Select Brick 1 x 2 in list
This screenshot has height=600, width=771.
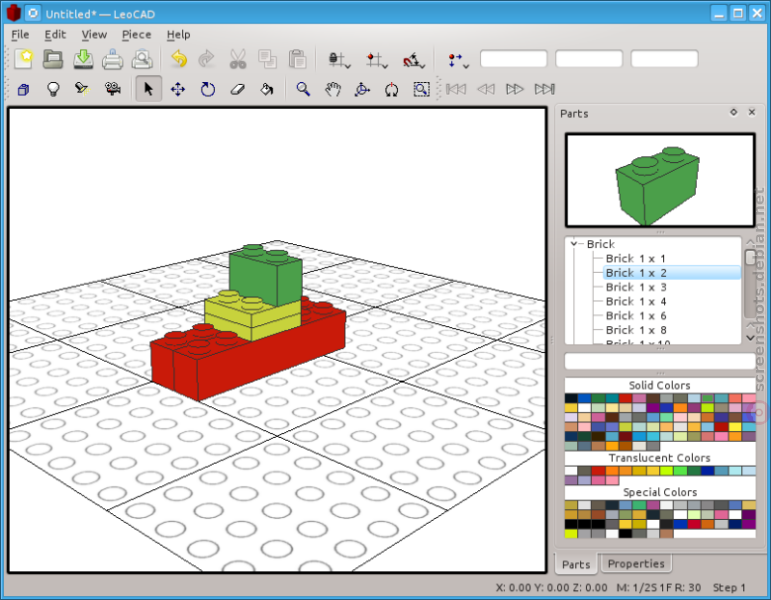[x=672, y=272]
